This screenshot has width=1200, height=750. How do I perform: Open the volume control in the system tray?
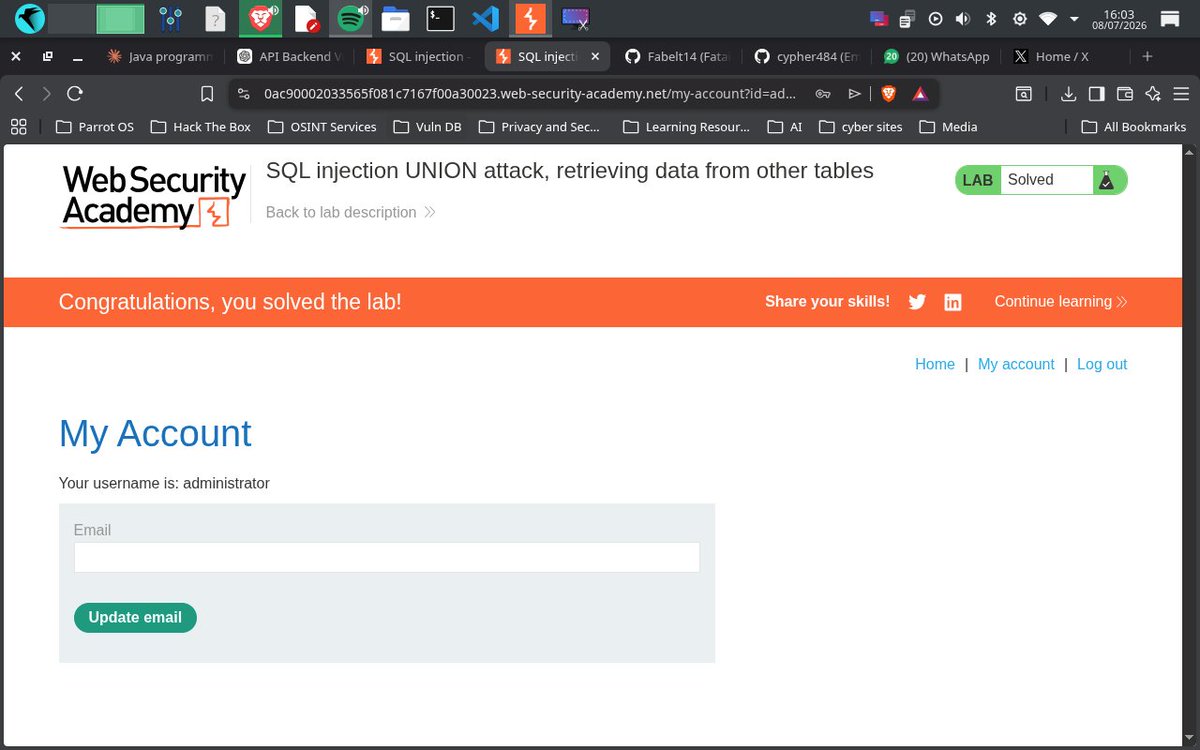[x=963, y=18]
